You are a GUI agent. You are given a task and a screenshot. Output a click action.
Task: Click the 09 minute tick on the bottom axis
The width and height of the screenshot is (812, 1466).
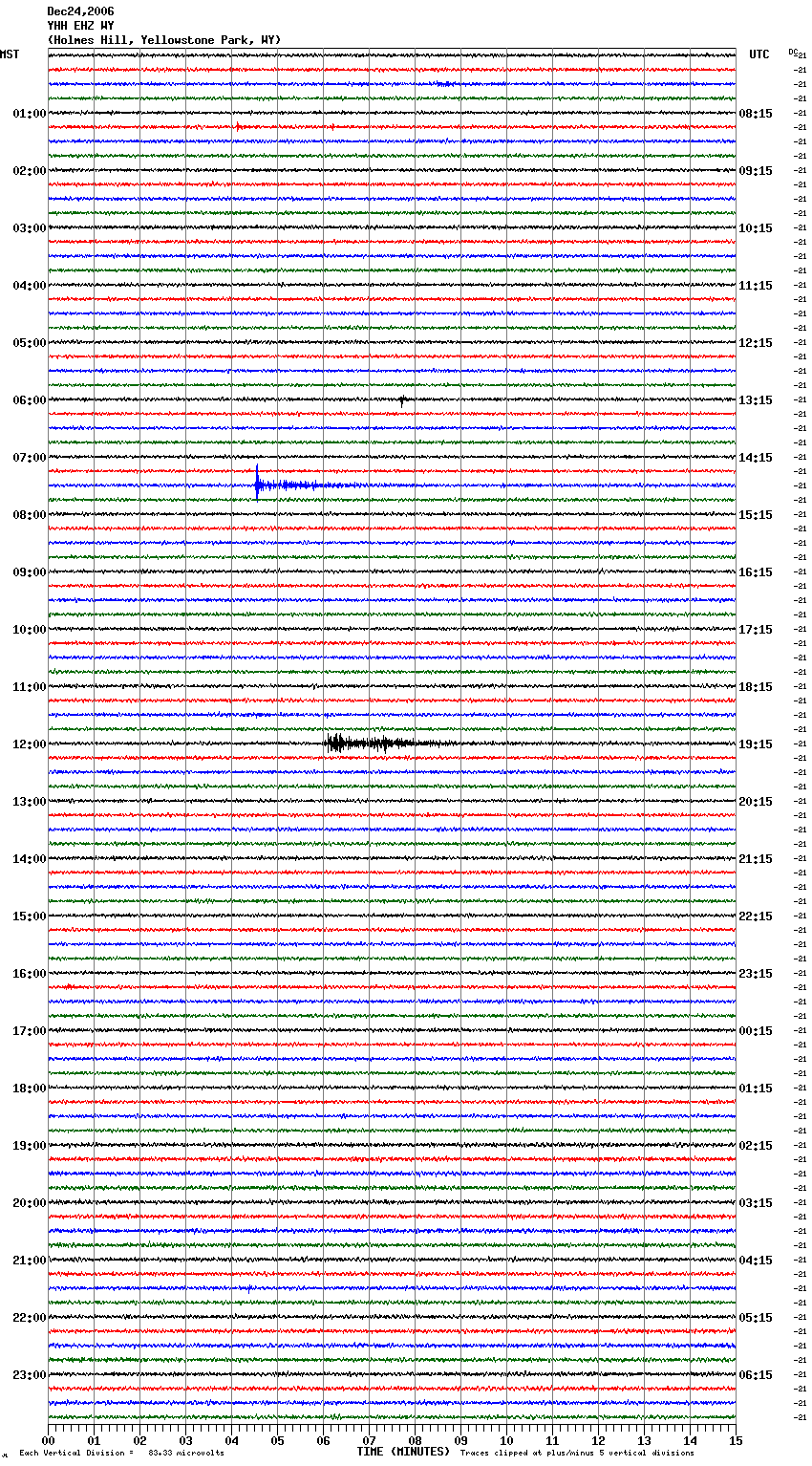tap(460, 1440)
